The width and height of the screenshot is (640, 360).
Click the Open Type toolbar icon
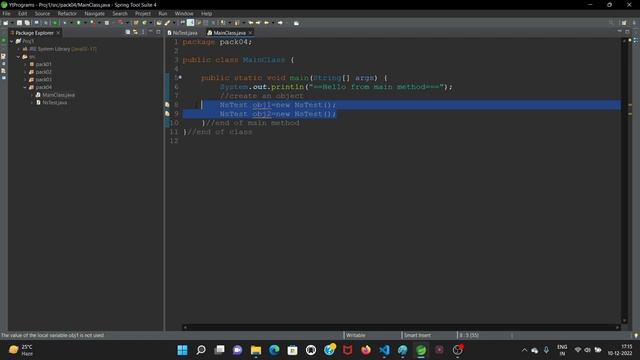(158, 23)
